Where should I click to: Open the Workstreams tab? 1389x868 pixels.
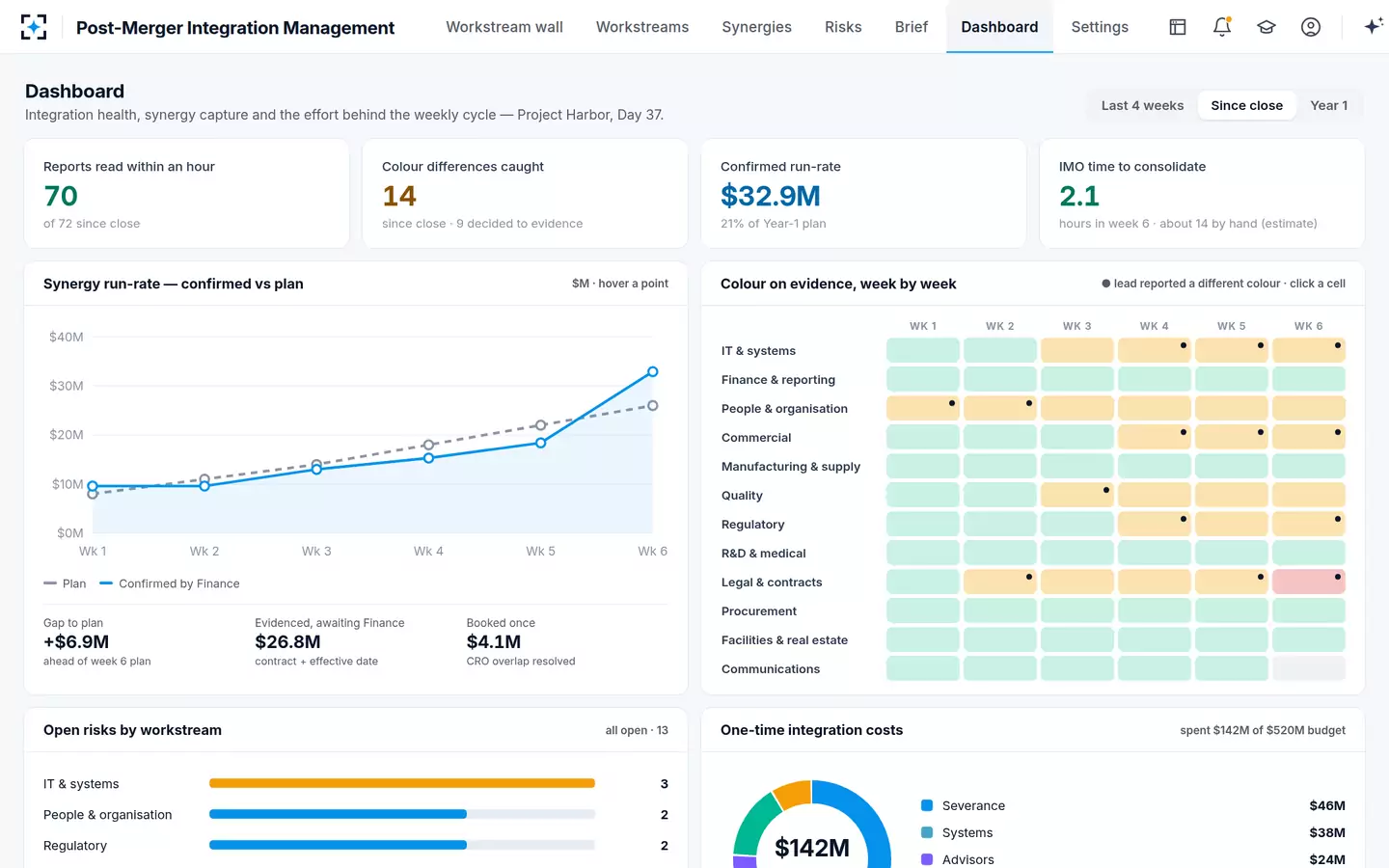pos(642,27)
